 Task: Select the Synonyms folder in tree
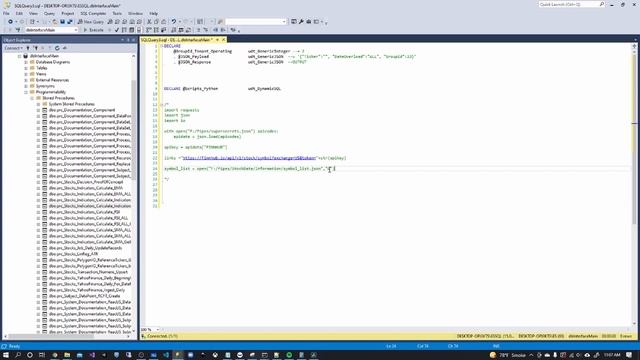[x=45, y=86]
